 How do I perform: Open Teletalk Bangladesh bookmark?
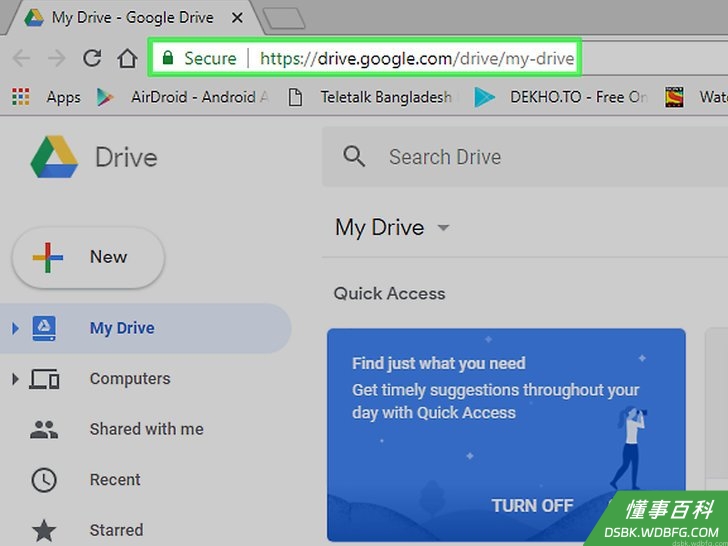point(373,97)
